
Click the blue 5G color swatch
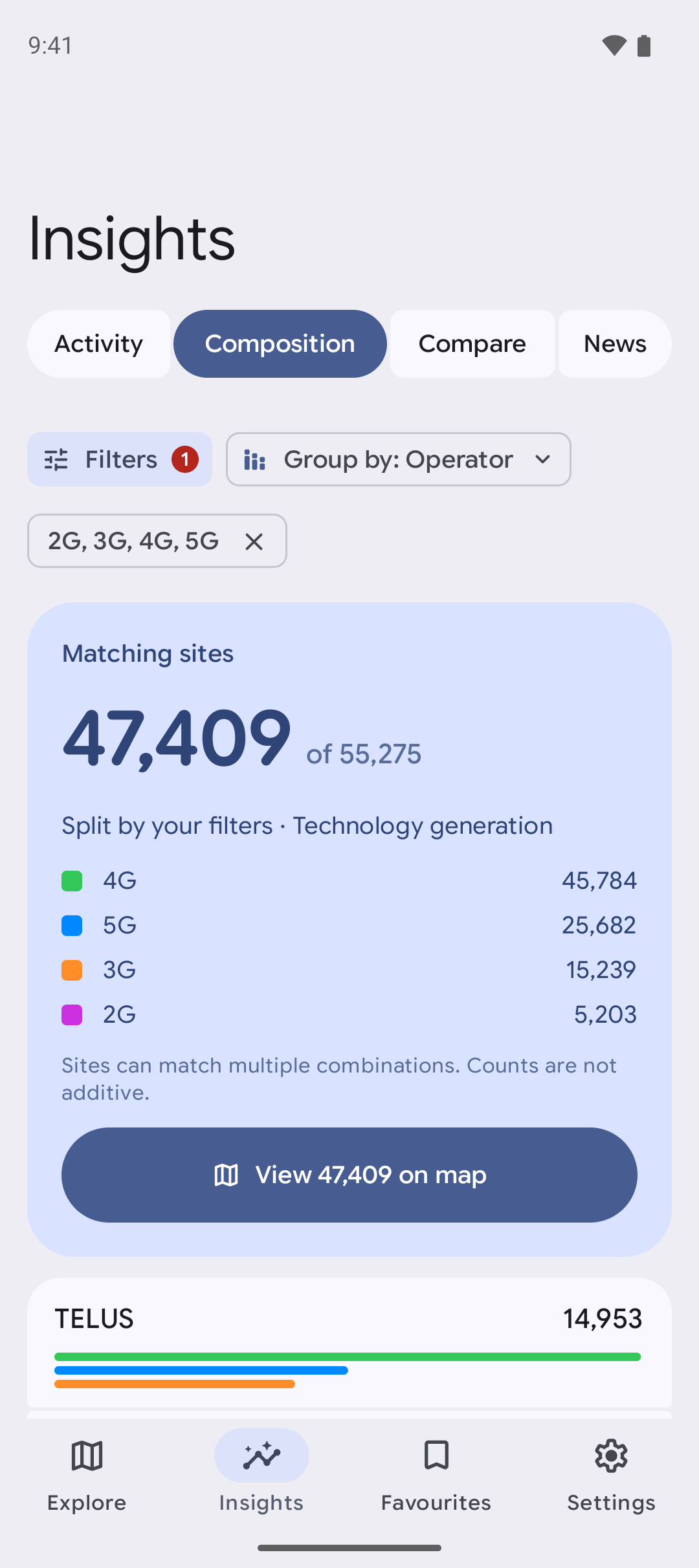[72, 926]
